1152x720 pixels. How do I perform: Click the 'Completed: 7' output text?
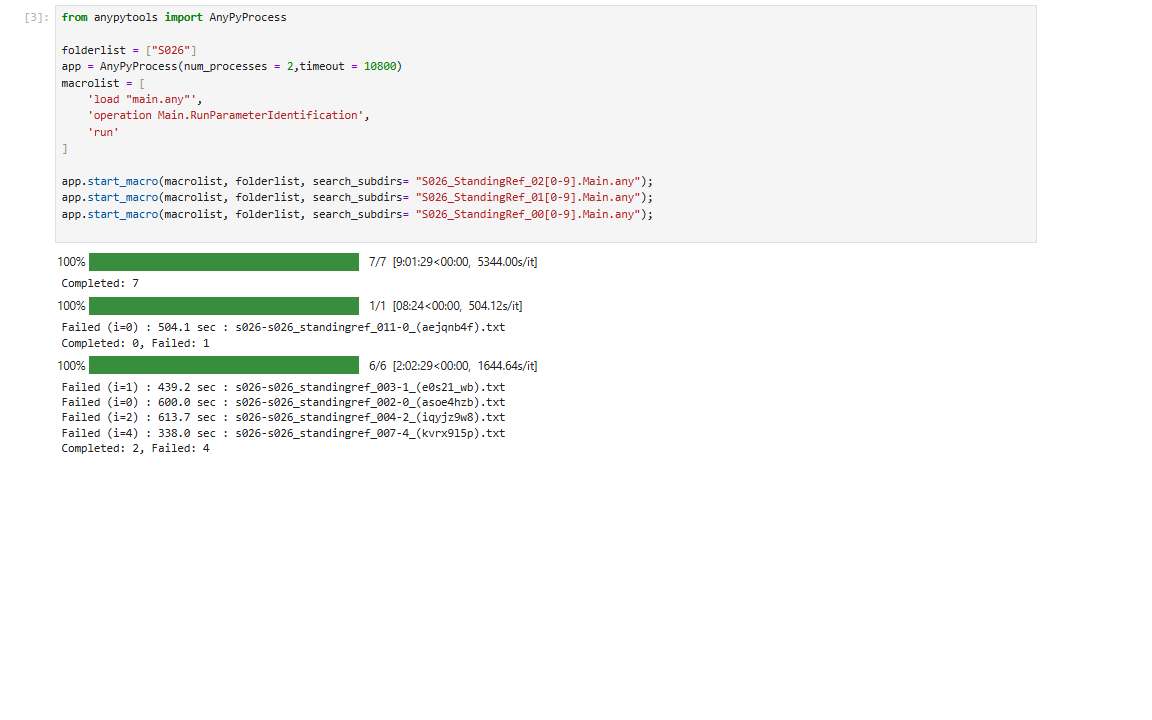[x=100, y=284]
